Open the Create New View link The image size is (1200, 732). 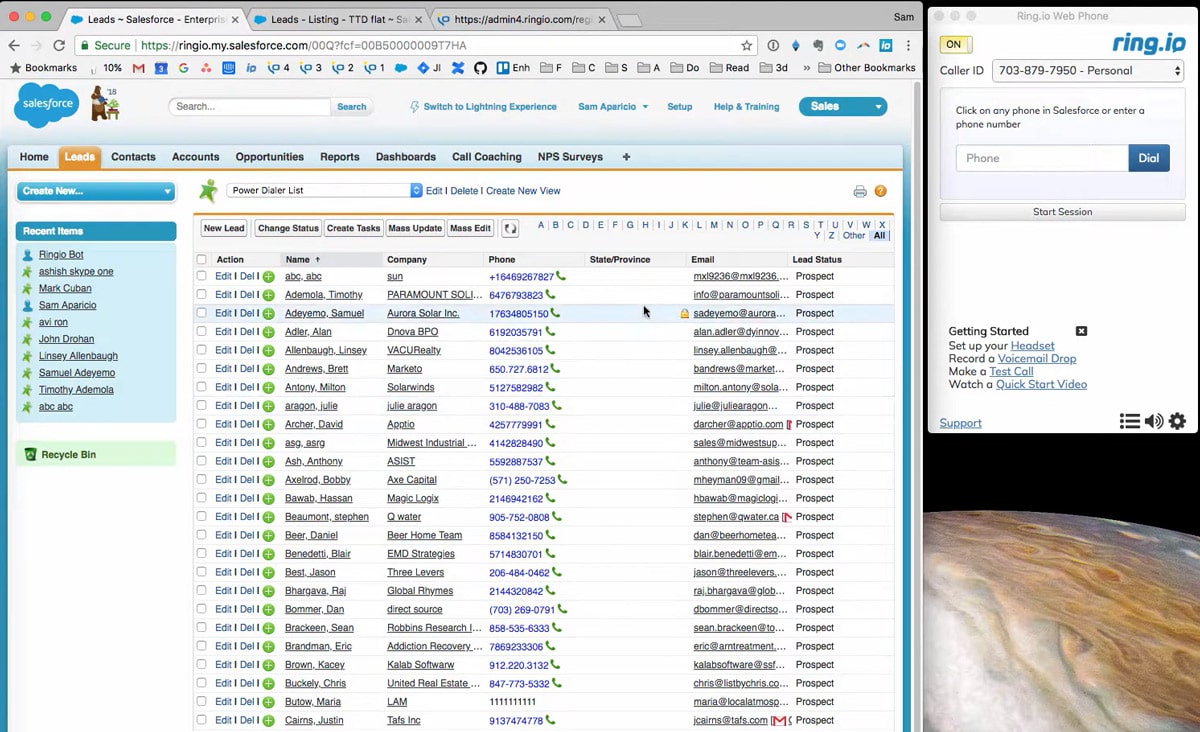[x=523, y=191]
